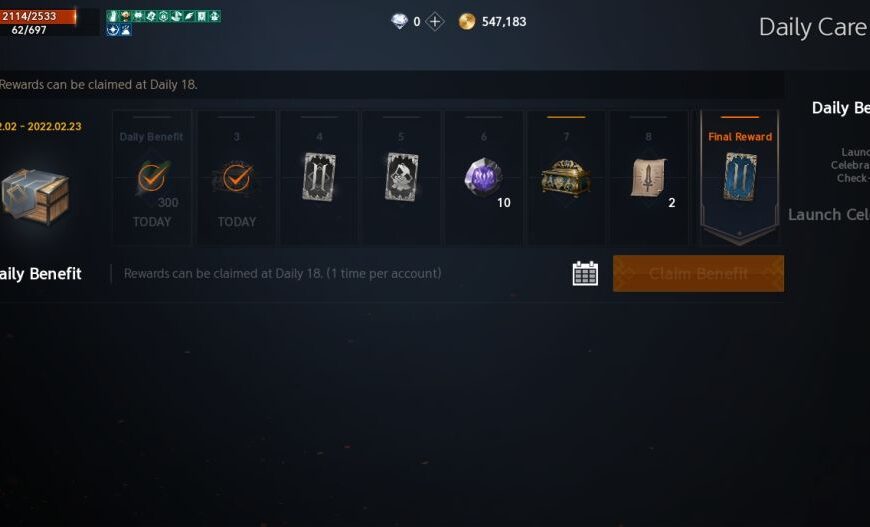The image size is (870, 527).
Task: Click the blue Final Reward card
Action: (x=740, y=177)
